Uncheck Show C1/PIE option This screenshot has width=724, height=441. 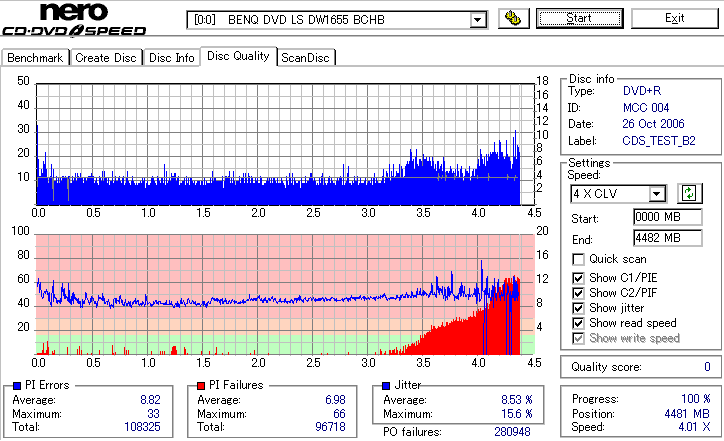pyautogui.click(x=578, y=278)
